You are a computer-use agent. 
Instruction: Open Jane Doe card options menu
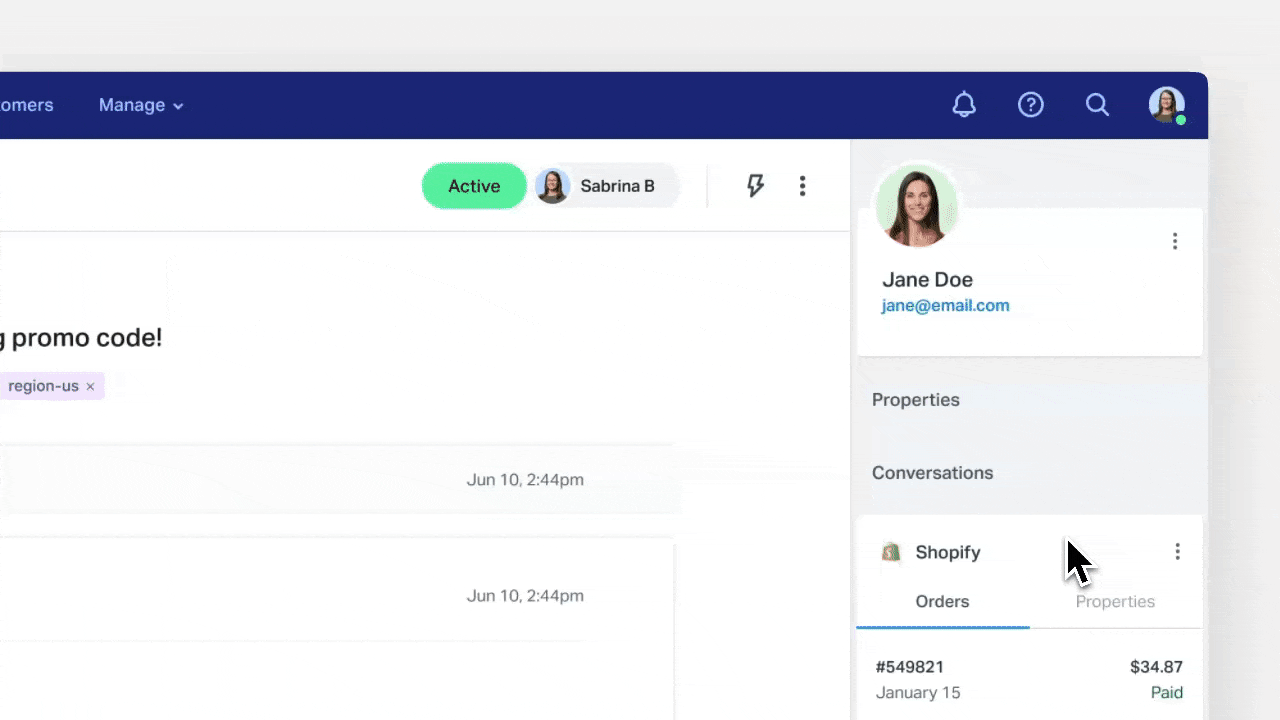click(x=1174, y=241)
